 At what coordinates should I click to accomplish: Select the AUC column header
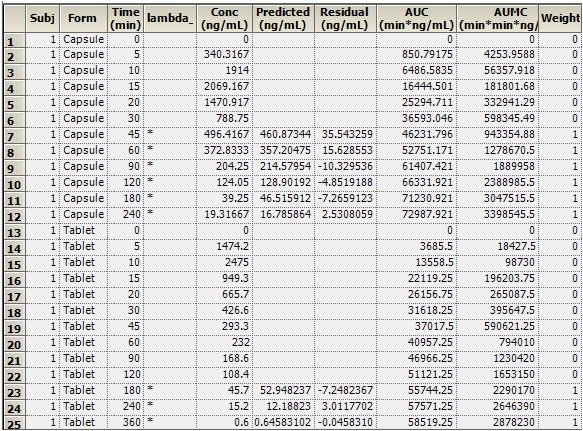tap(416, 18)
